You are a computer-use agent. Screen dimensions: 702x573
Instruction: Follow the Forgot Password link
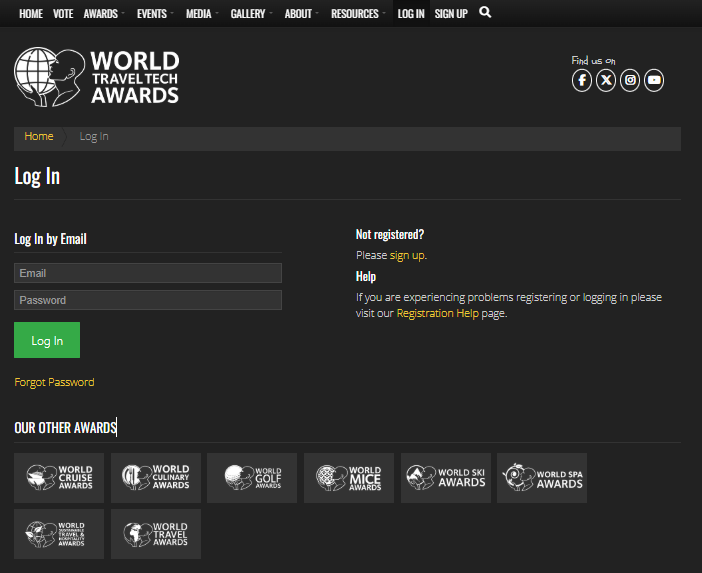(54, 382)
